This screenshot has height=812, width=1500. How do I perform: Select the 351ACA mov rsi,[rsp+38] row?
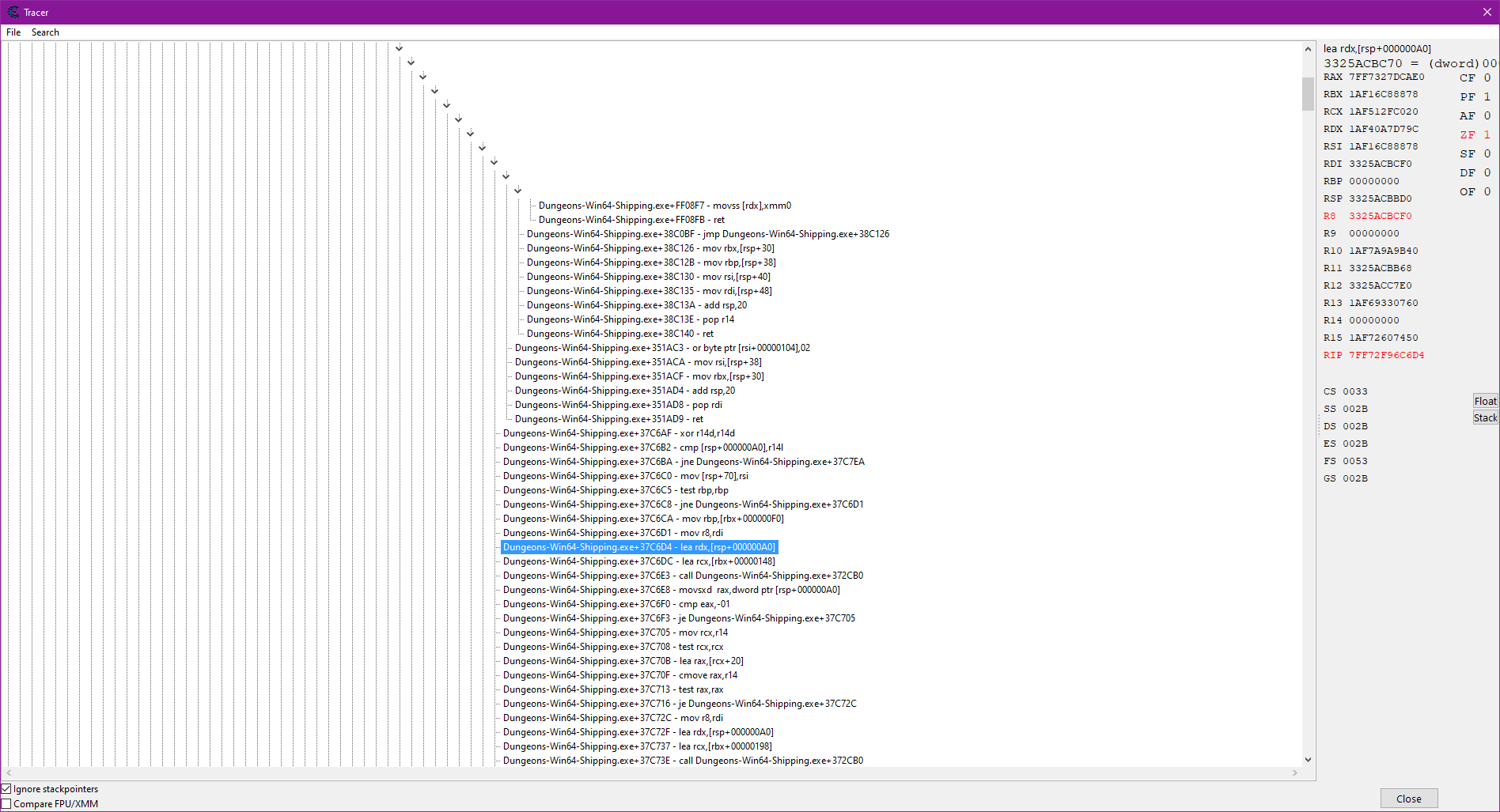638,362
